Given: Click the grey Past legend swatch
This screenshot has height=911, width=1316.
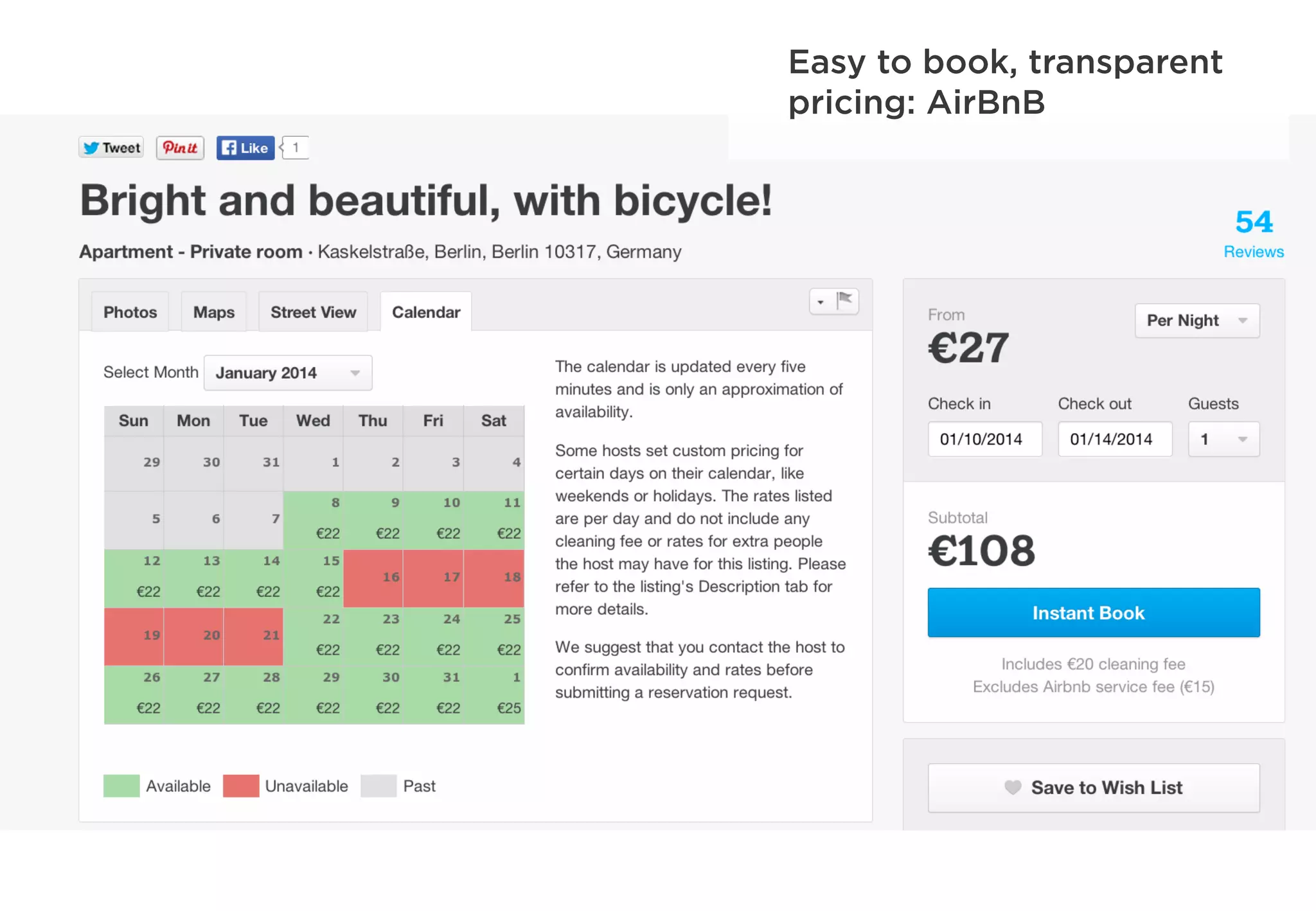Looking at the screenshot, I should (x=378, y=786).
